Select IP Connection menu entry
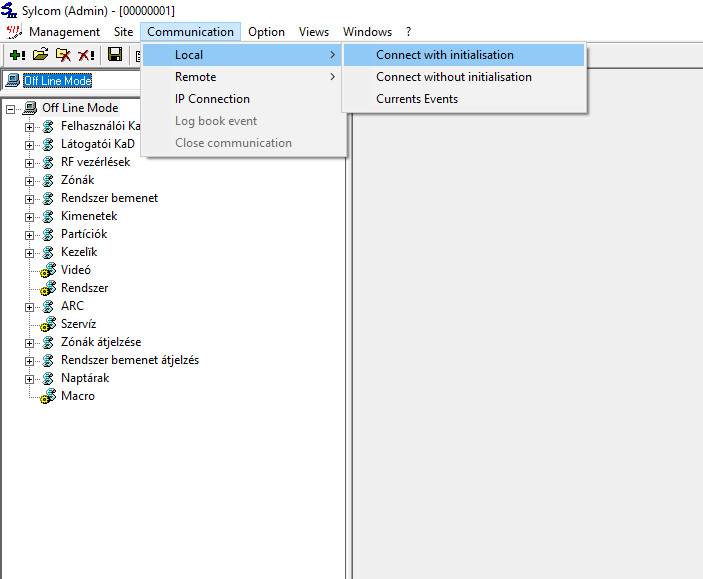 tap(212, 99)
